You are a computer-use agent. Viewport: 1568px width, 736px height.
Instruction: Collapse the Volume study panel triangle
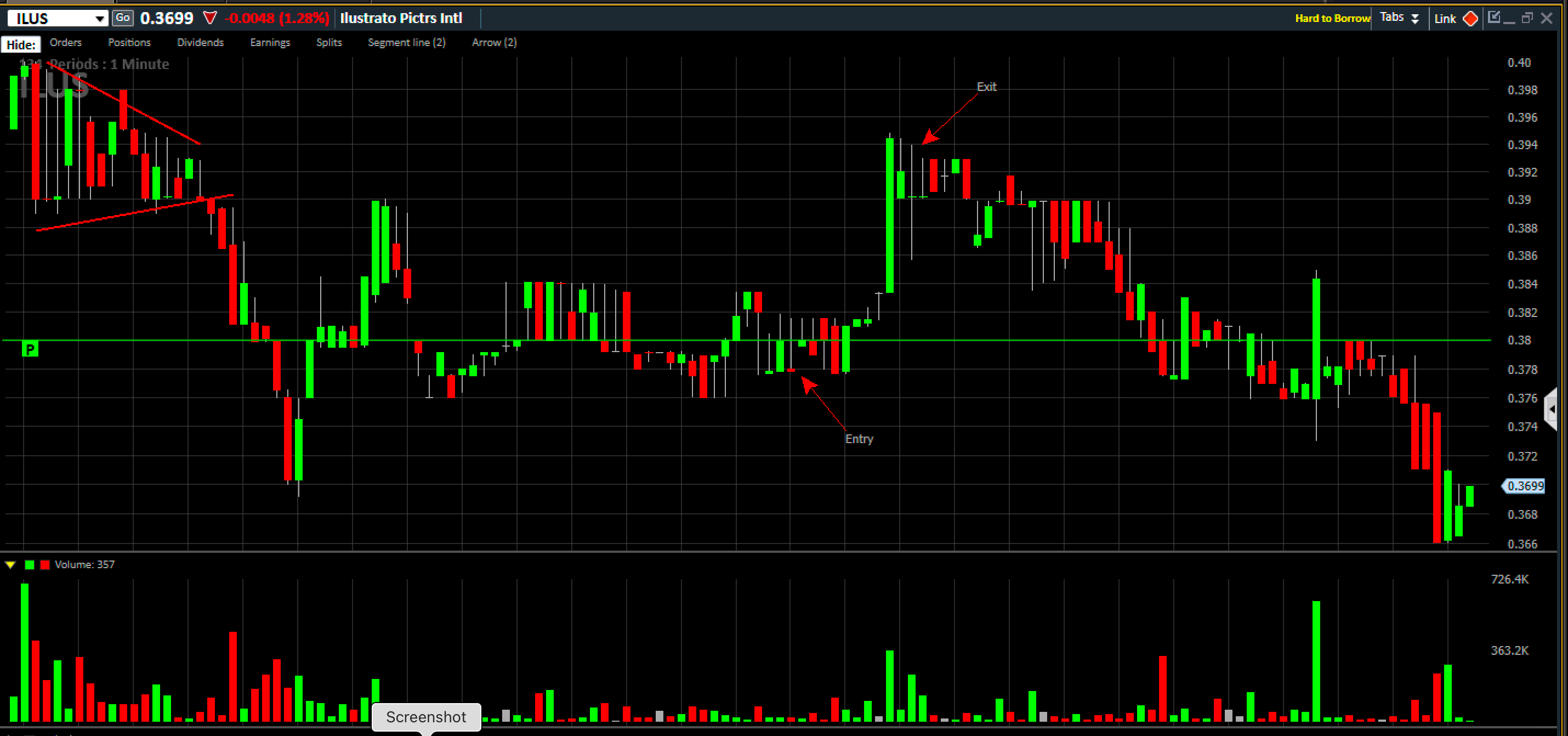(10, 564)
